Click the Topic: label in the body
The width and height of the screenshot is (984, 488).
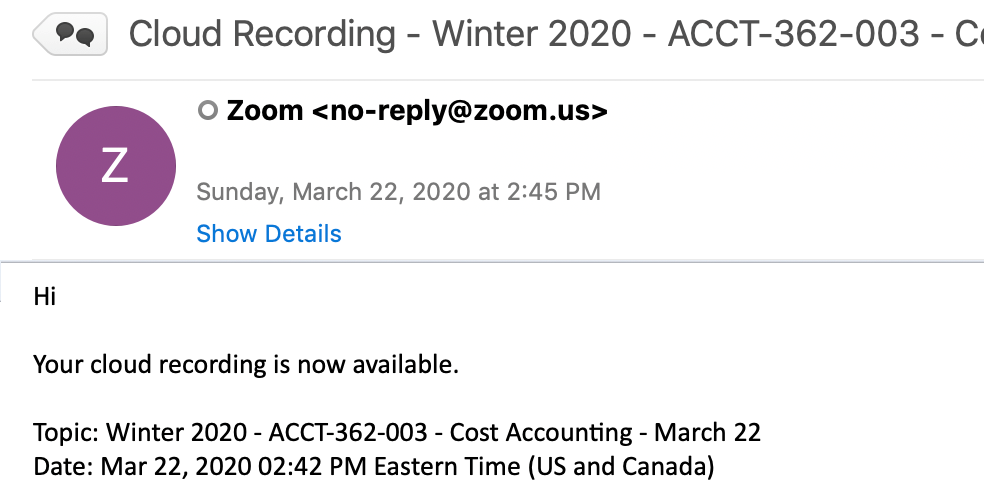(66, 433)
